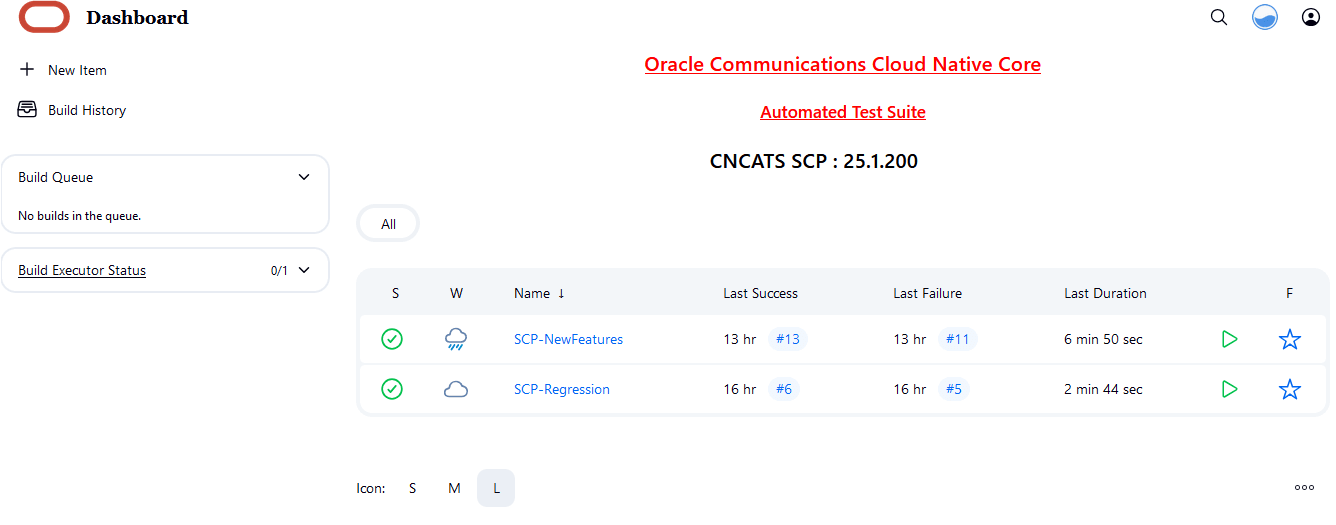Schedule a build for SCP-Regression
Screen dimensions: 1336x525
1230,389
